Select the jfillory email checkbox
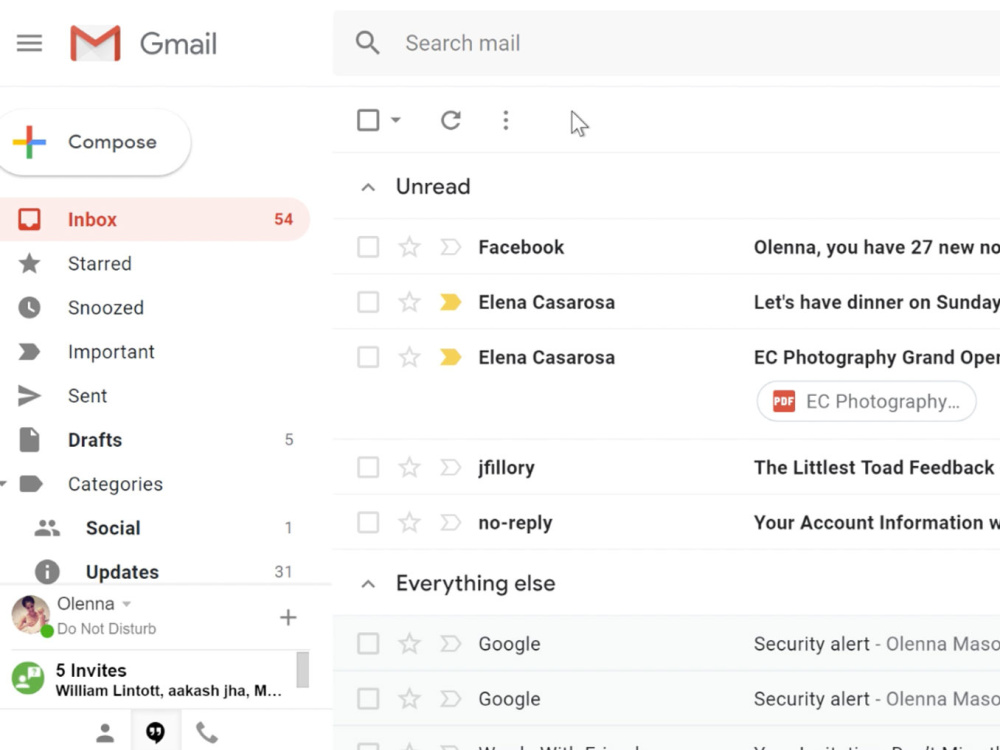 point(368,467)
